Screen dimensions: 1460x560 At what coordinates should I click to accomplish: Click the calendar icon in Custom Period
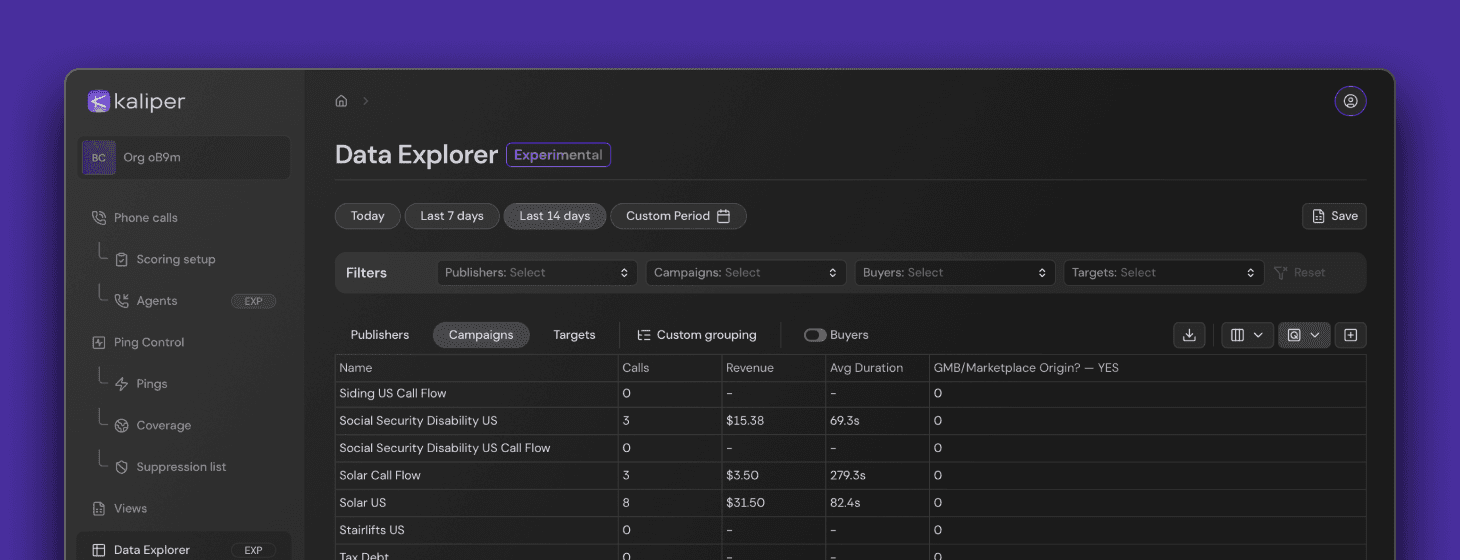[x=724, y=216]
